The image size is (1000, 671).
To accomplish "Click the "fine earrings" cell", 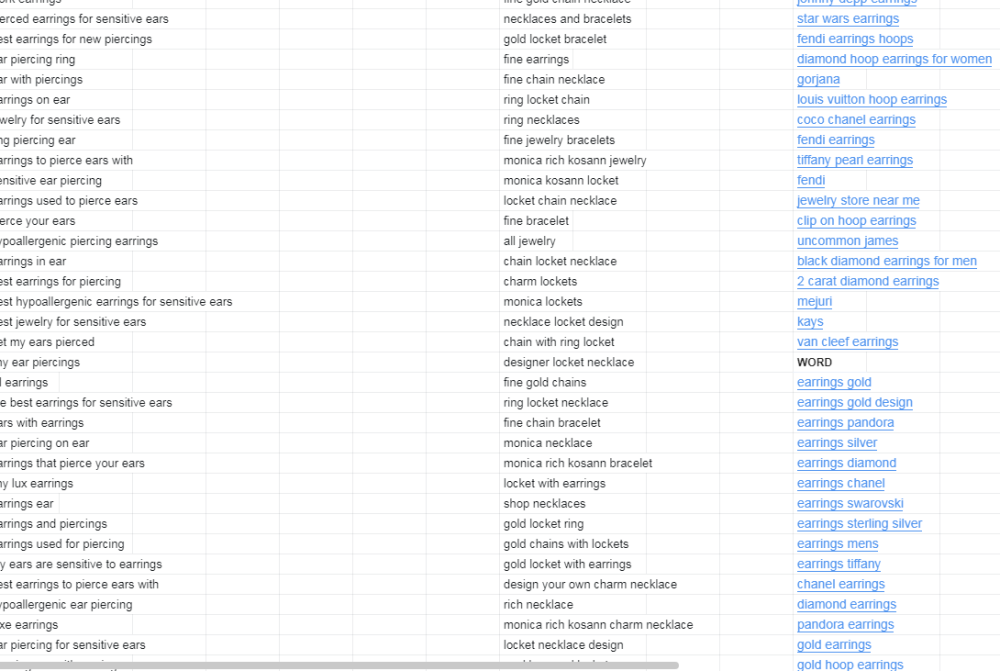I will tap(536, 59).
